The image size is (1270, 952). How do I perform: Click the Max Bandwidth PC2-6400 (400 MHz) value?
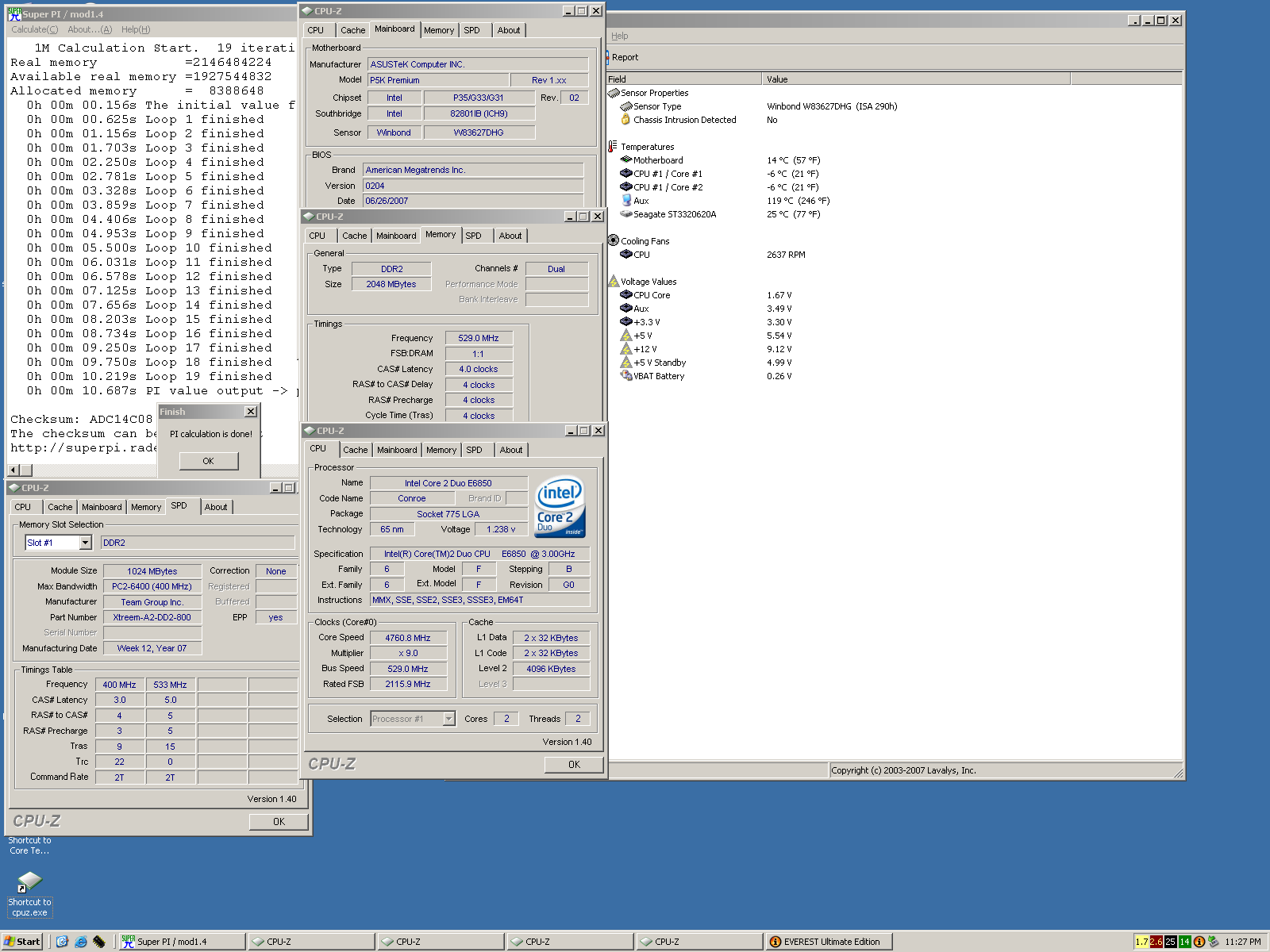(152, 586)
